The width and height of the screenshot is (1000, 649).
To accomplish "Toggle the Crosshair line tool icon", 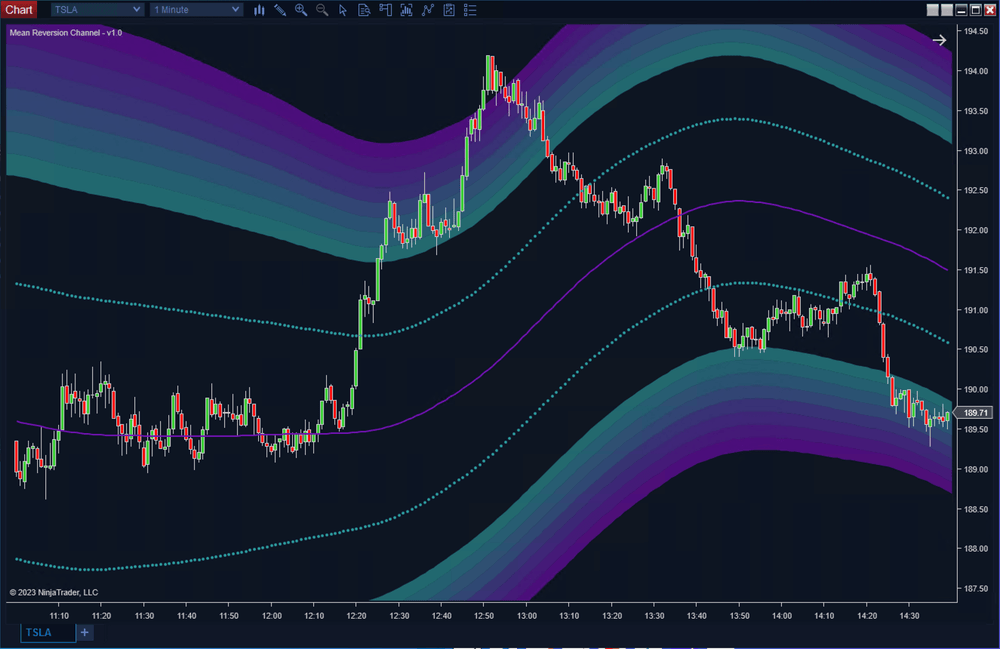I will click(428, 10).
